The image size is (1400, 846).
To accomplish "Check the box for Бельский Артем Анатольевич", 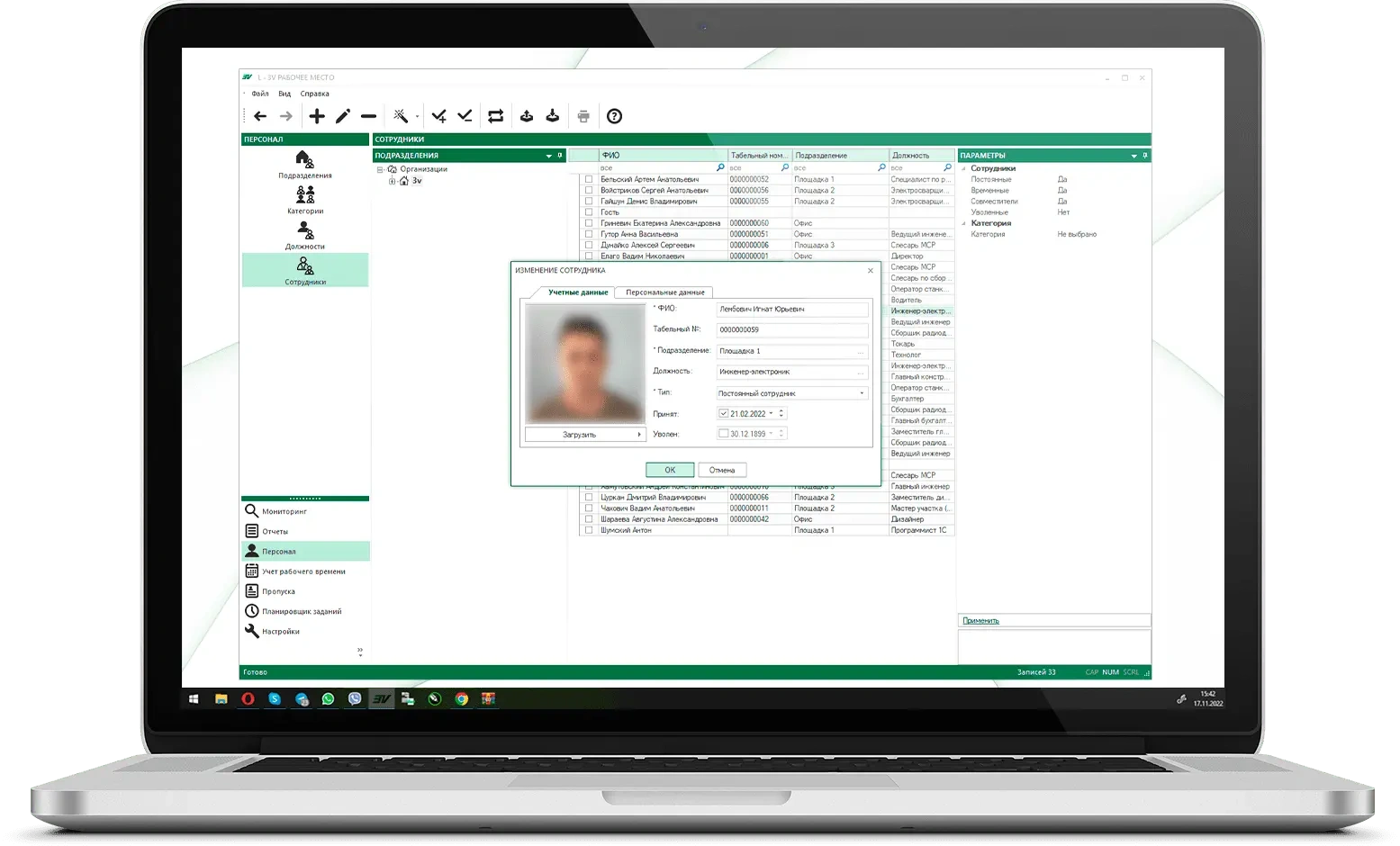I will 589,179.
